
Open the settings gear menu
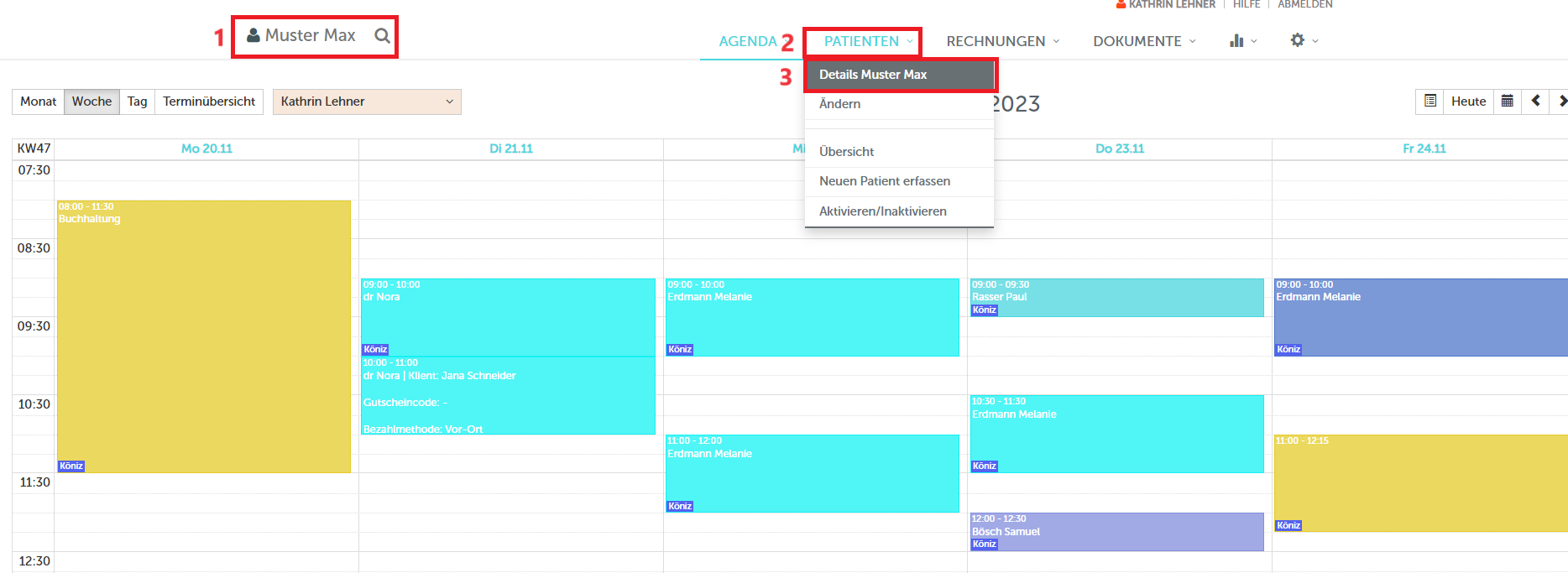click(x=1298, y=40)
